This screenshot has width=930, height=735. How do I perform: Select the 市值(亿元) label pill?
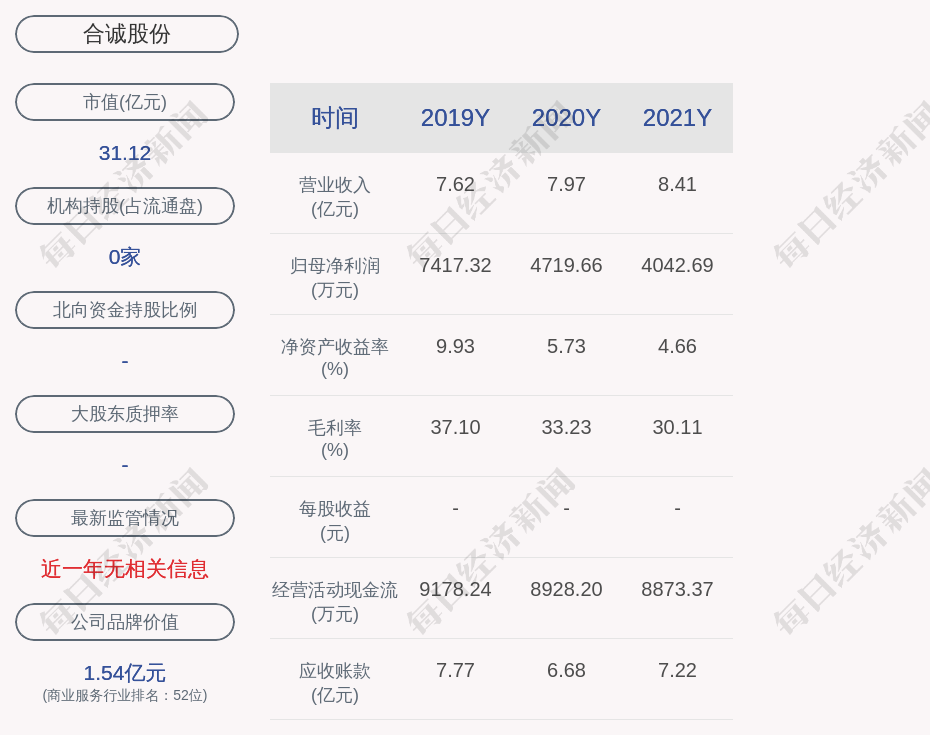click(x=125, y=102)
